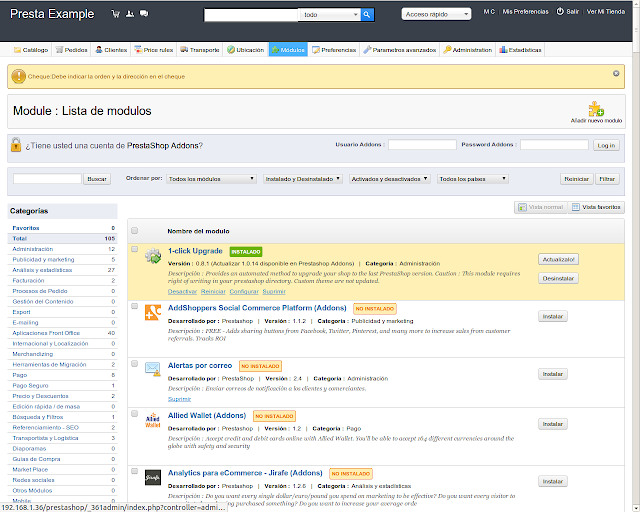Dismiss the yellow cheque warning notice
The width and height of the screenshot is (640, 512).
pos(616,73)
